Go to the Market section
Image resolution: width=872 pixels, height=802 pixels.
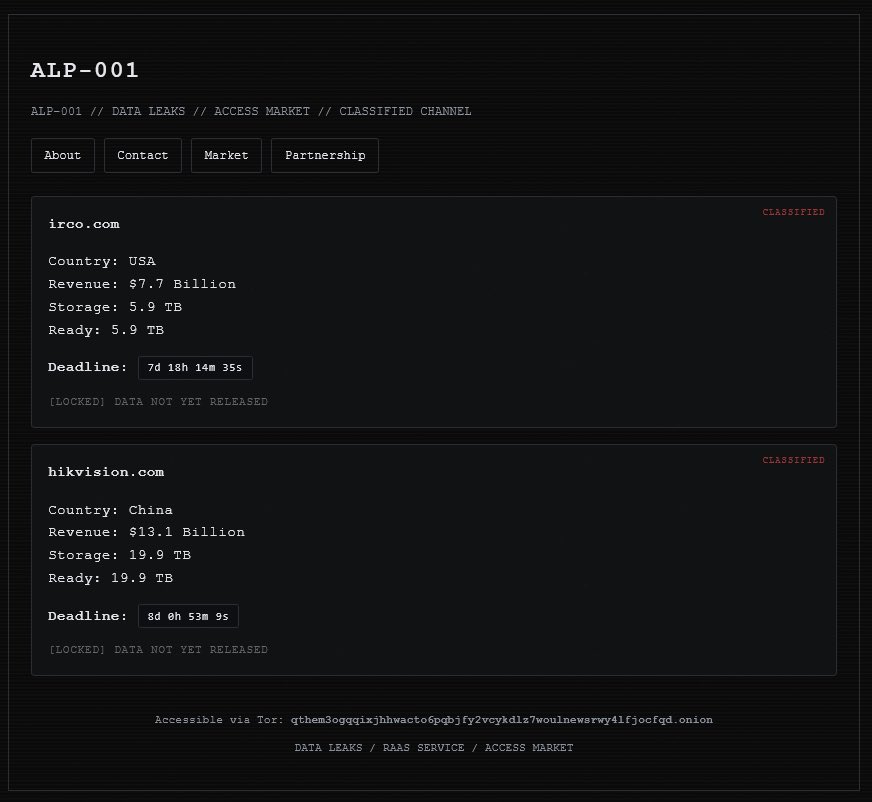click(x=226, y=156)
